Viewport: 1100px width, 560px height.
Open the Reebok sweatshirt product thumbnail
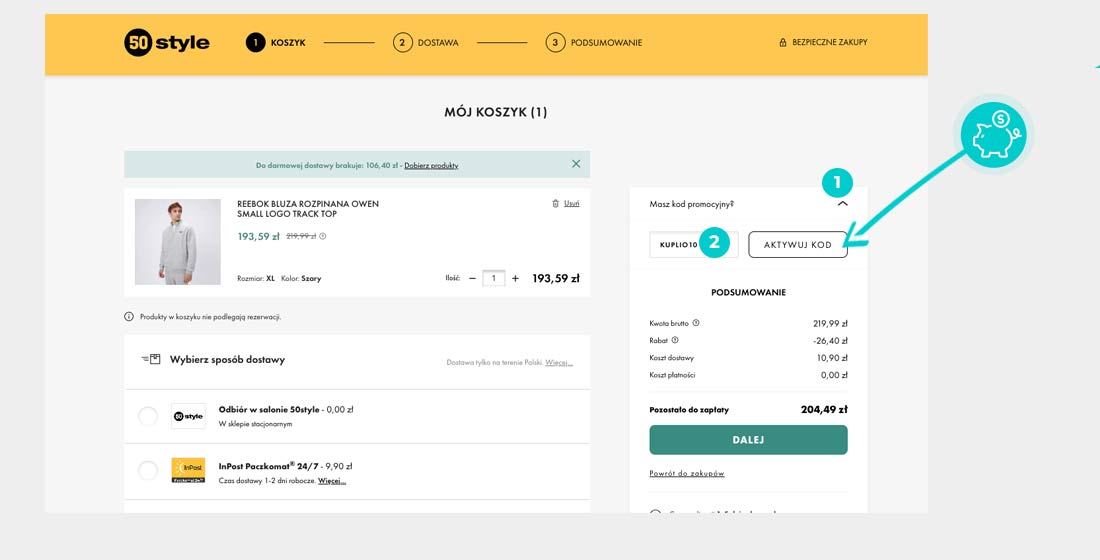pyautogui.click(x=178, y=242)
